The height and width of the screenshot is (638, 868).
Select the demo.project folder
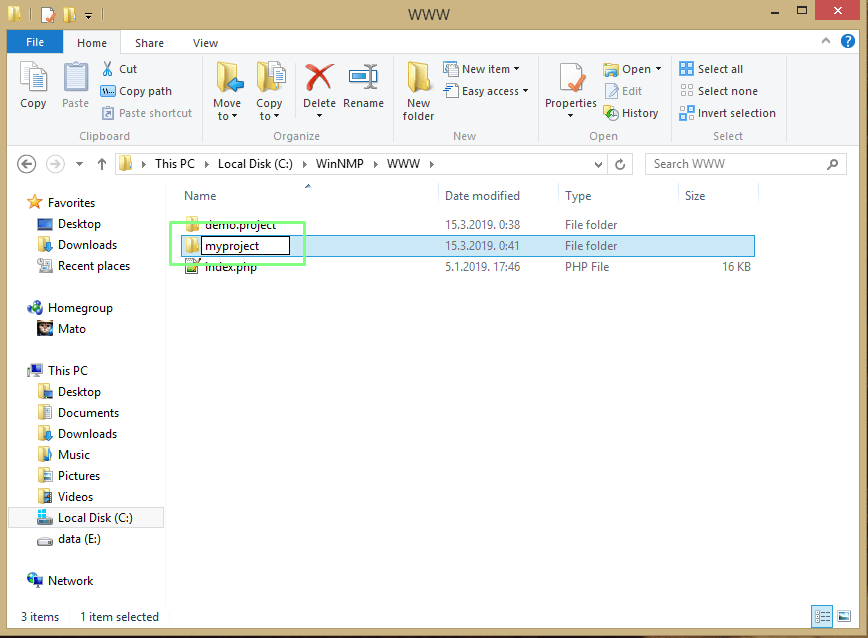coord(240,225)
